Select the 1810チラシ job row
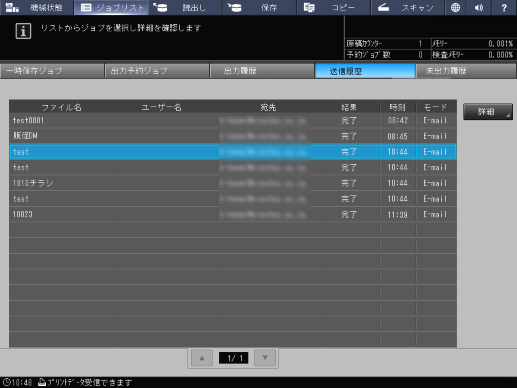This screenshot has height=388, width=517. tap(233, 183)
